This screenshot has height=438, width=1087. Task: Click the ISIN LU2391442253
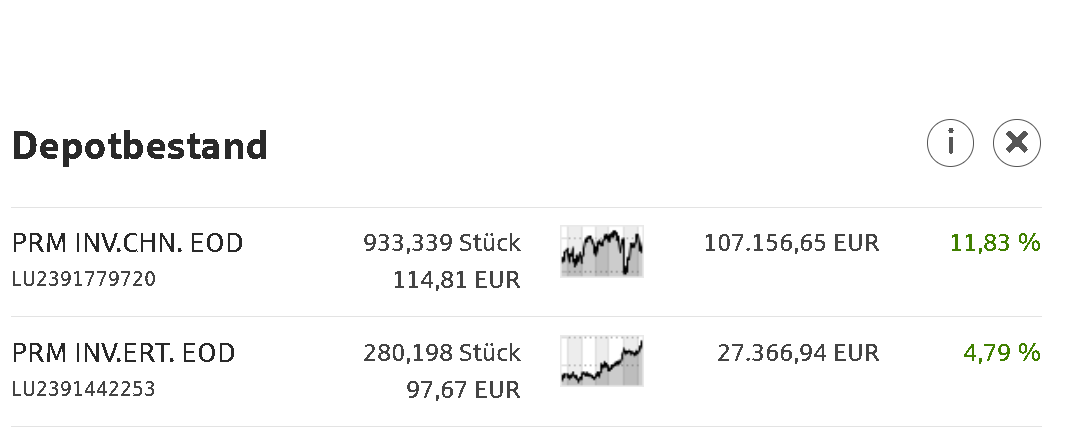click(x=84, y=389)
